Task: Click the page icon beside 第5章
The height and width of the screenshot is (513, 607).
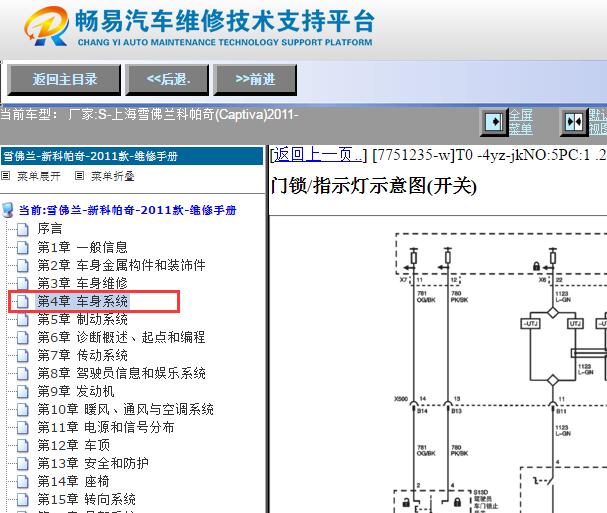Action: pos(22,319)
